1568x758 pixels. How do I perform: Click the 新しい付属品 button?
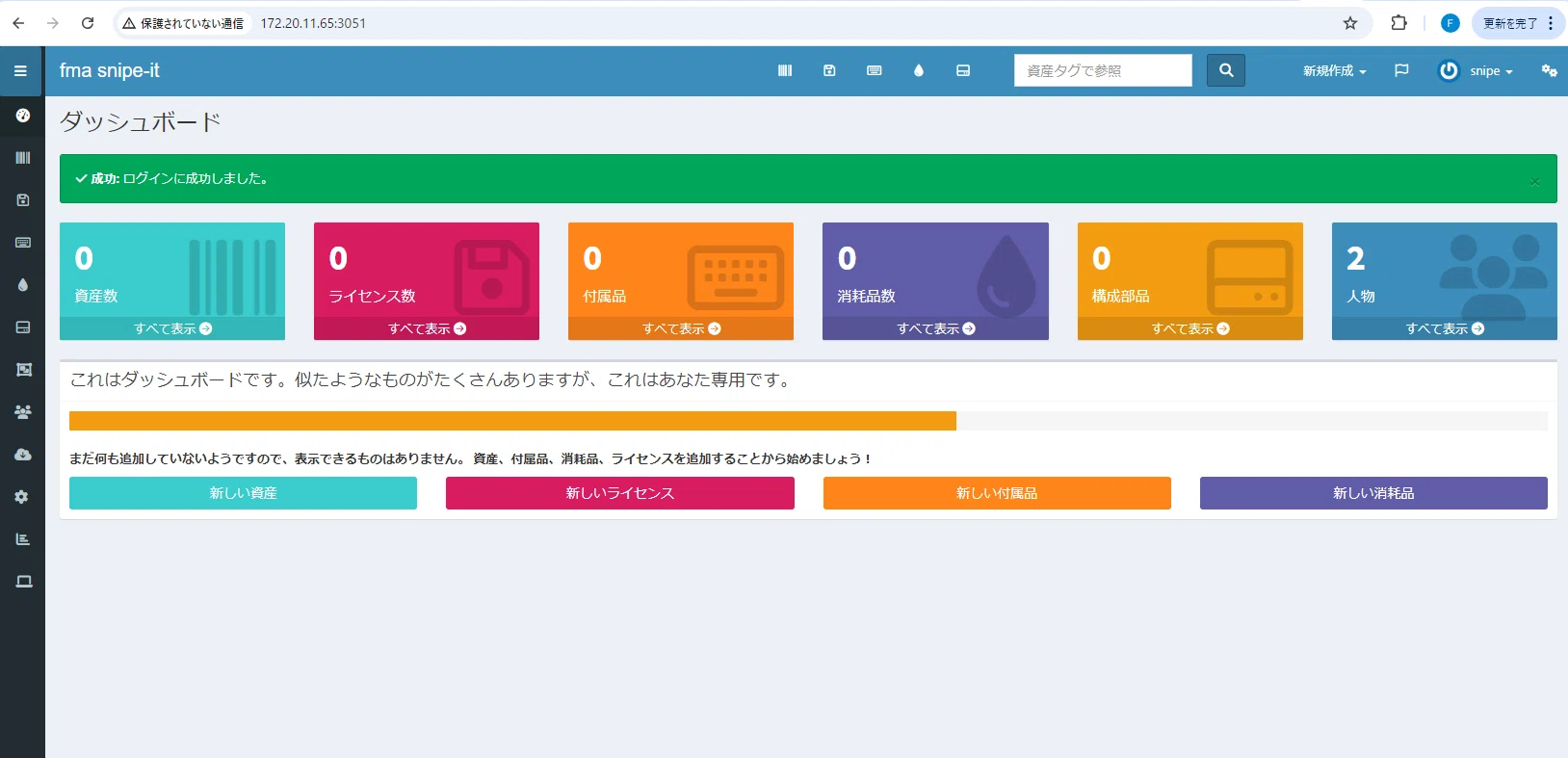click(x=997, y=493)
